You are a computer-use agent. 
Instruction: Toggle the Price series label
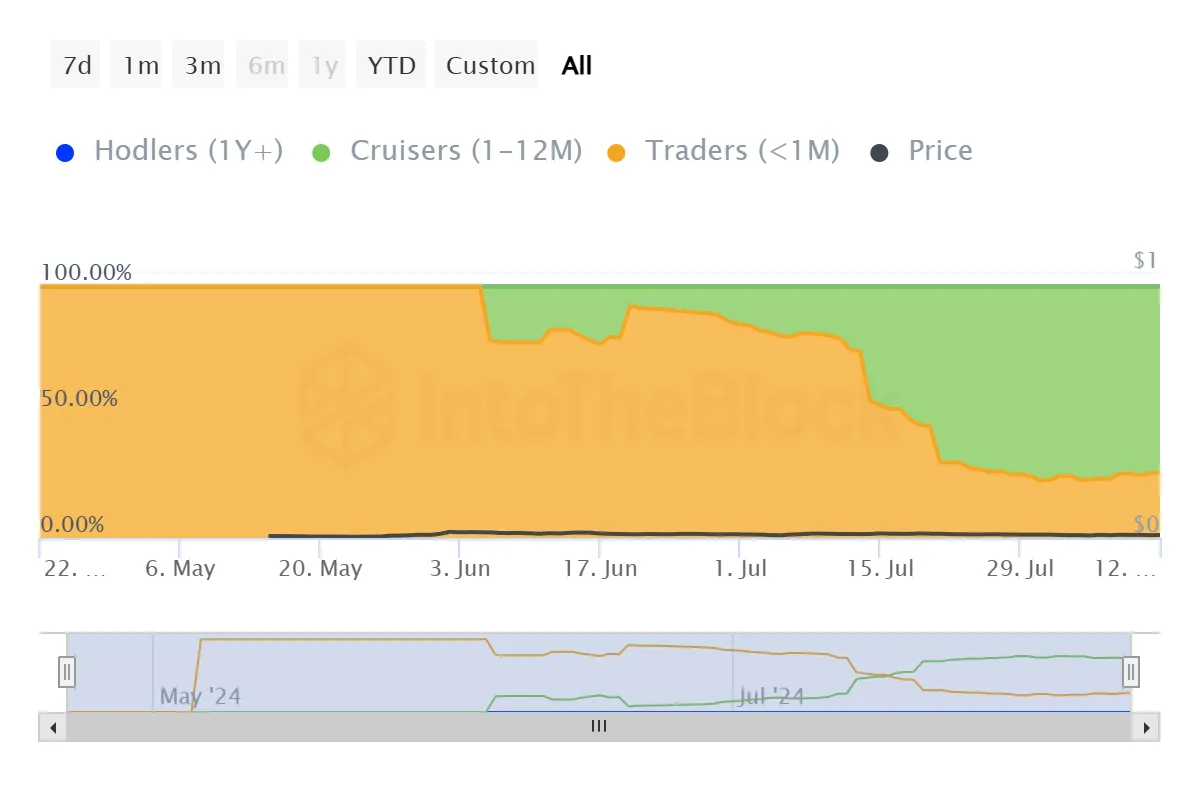[940, 151]
